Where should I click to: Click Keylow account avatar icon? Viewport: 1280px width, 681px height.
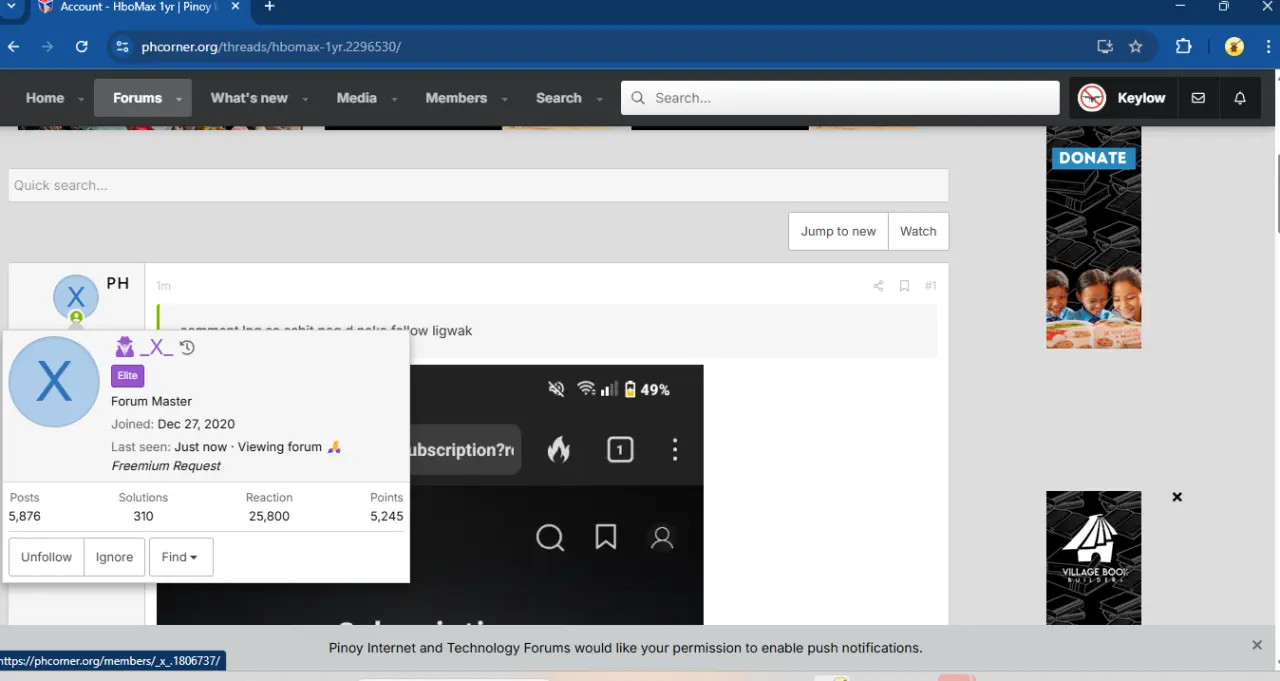coord(1092,98)
